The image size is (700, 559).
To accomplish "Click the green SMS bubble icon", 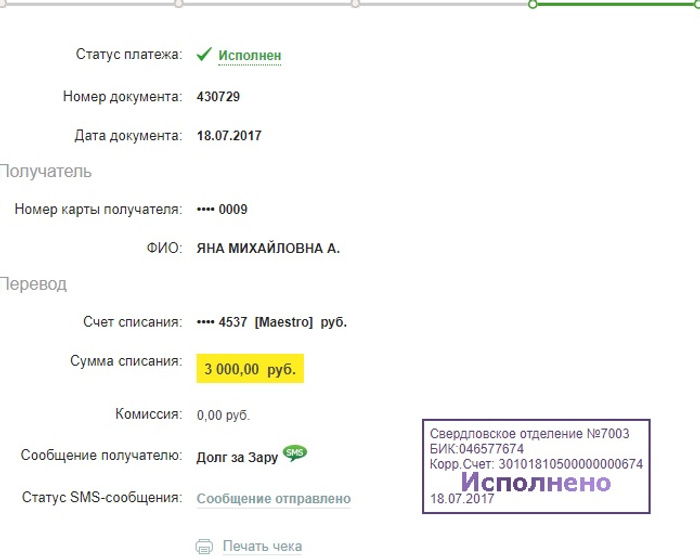I will [294, 453].
